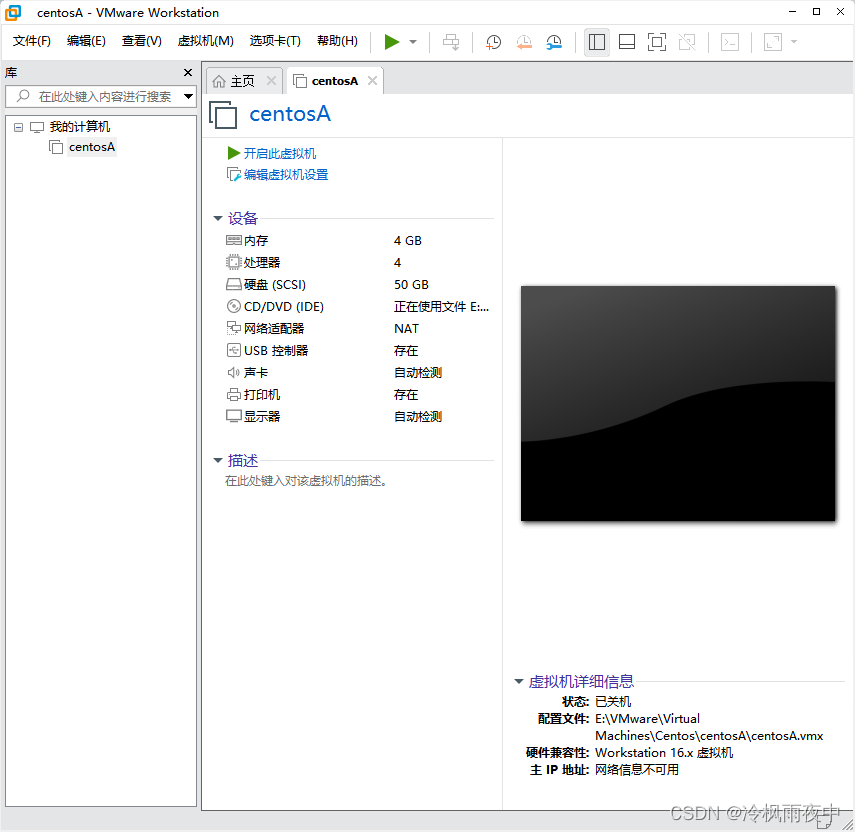Click the Workstation 16.x 虚拟机 compatibility text
Image resolution: width=855 pixels, height=832 pixels.
click(x=664, y=753)
